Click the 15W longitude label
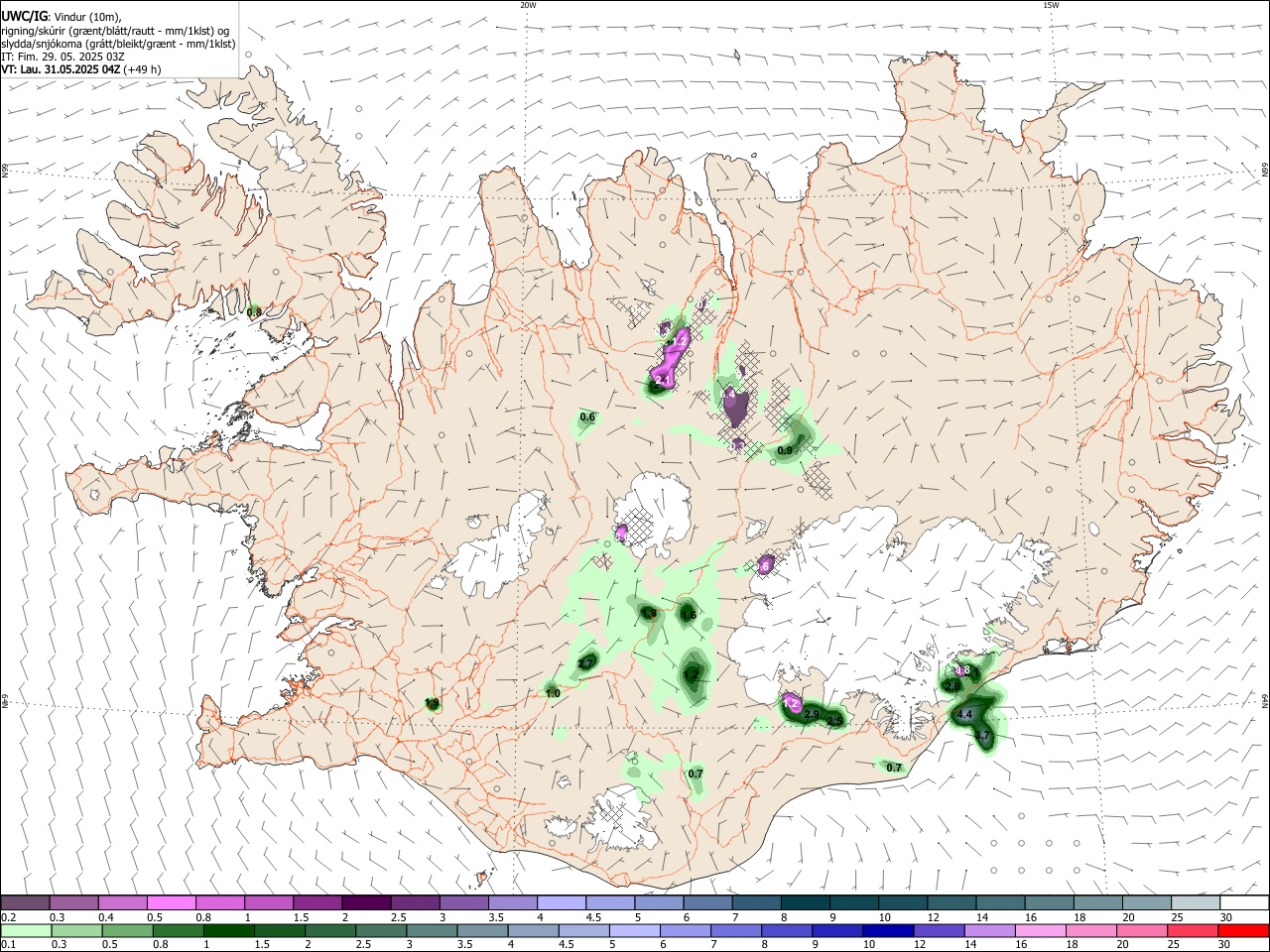Screen dimensions: 1270x952 click(x=1050, y=5)
